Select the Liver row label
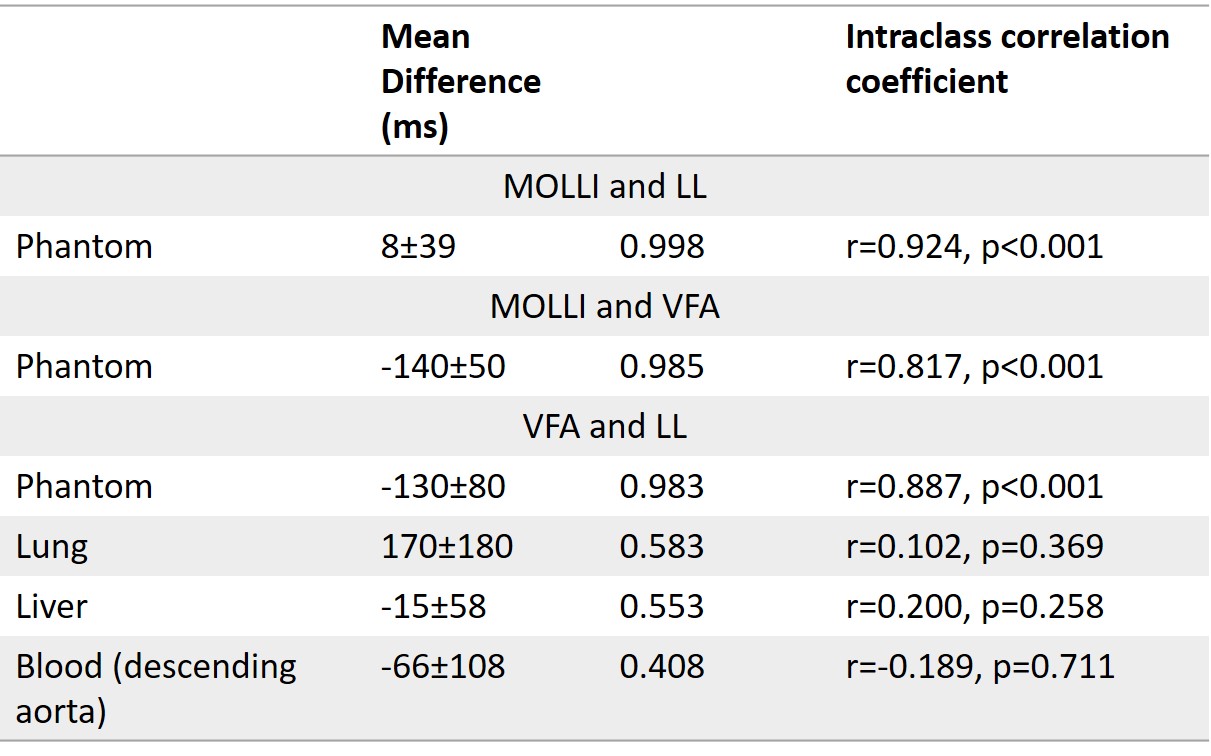 [52, 607]
